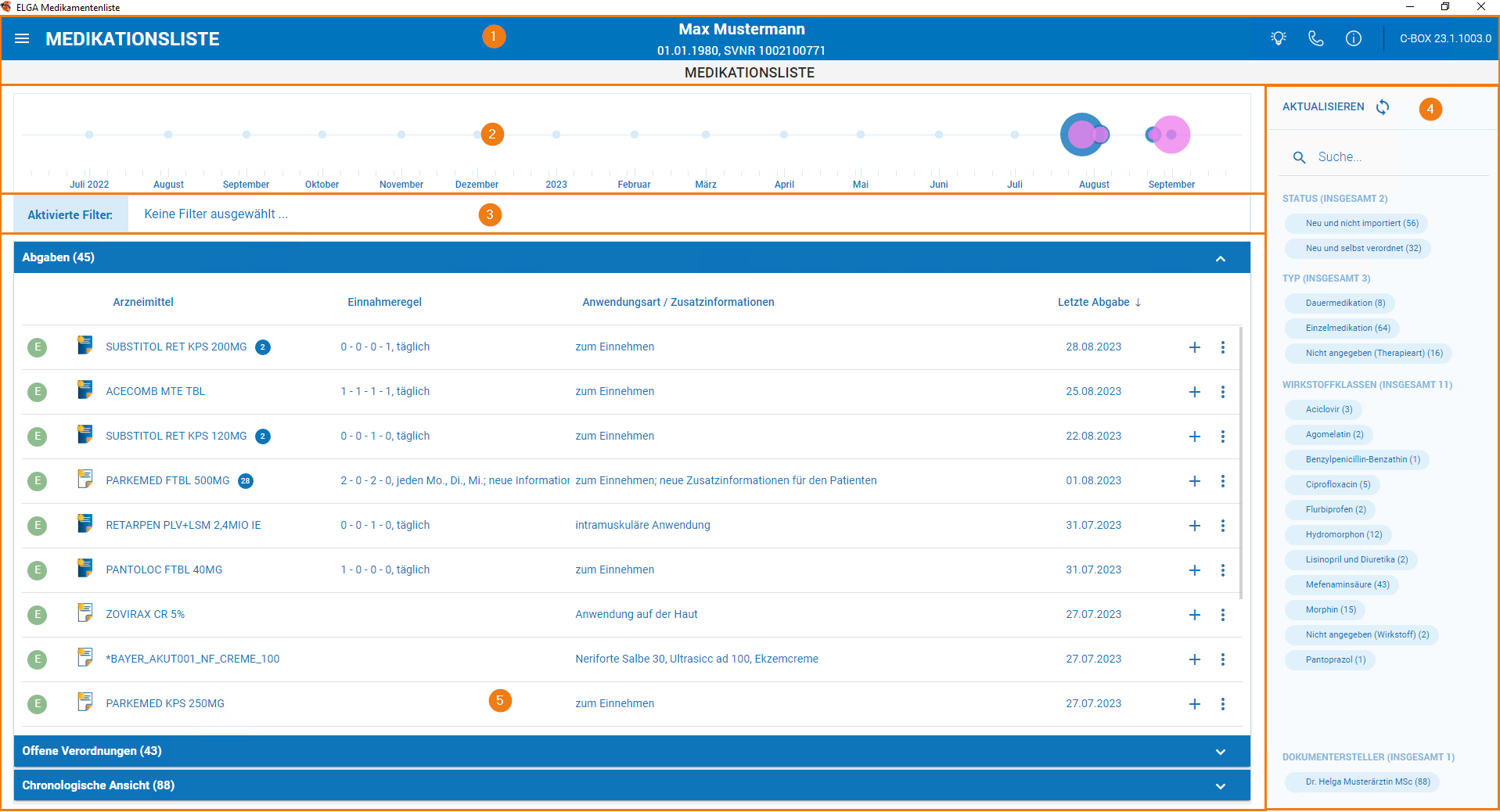Screen dimensions: 1500x812
Task: Click the SUBSTITOL RET KPS 200MG link
Action: point(176,347)
